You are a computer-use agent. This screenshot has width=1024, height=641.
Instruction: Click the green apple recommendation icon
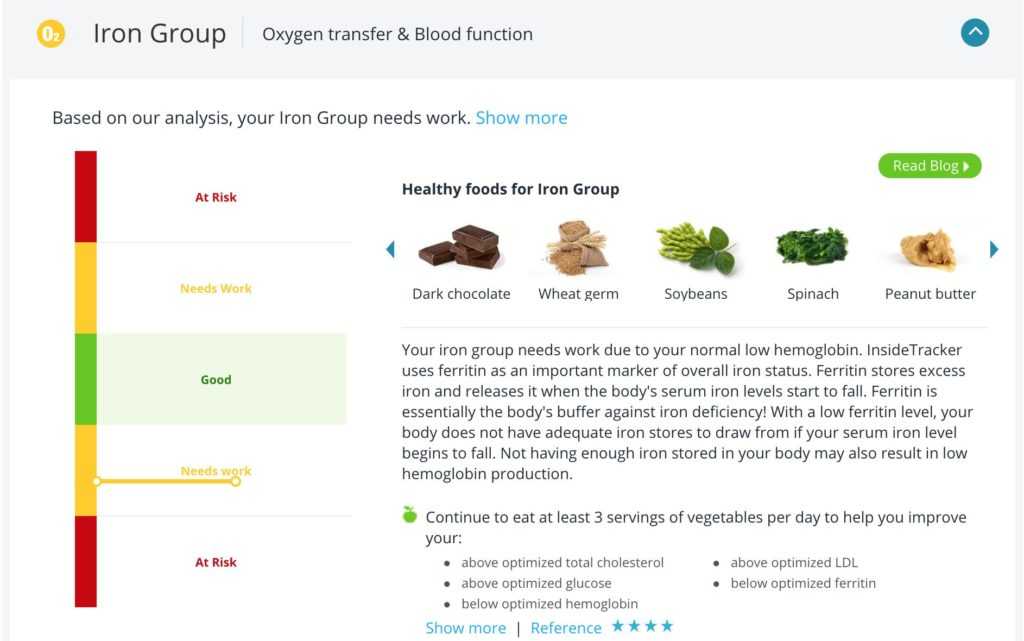click(x=409, y=515)
